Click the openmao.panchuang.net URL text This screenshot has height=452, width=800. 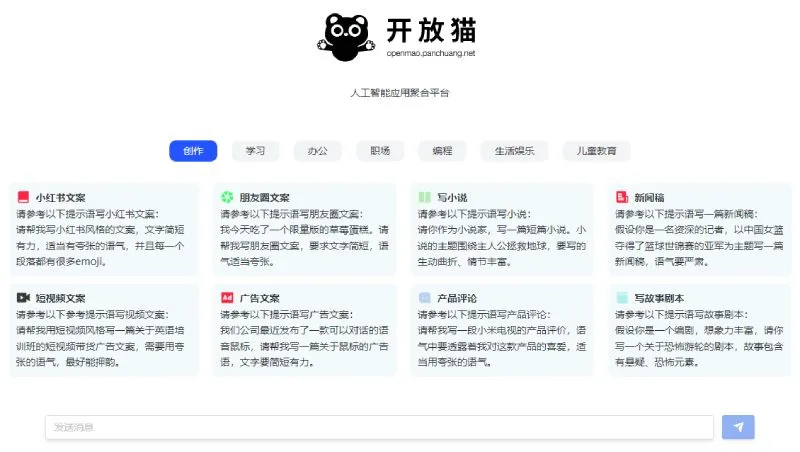431,53
